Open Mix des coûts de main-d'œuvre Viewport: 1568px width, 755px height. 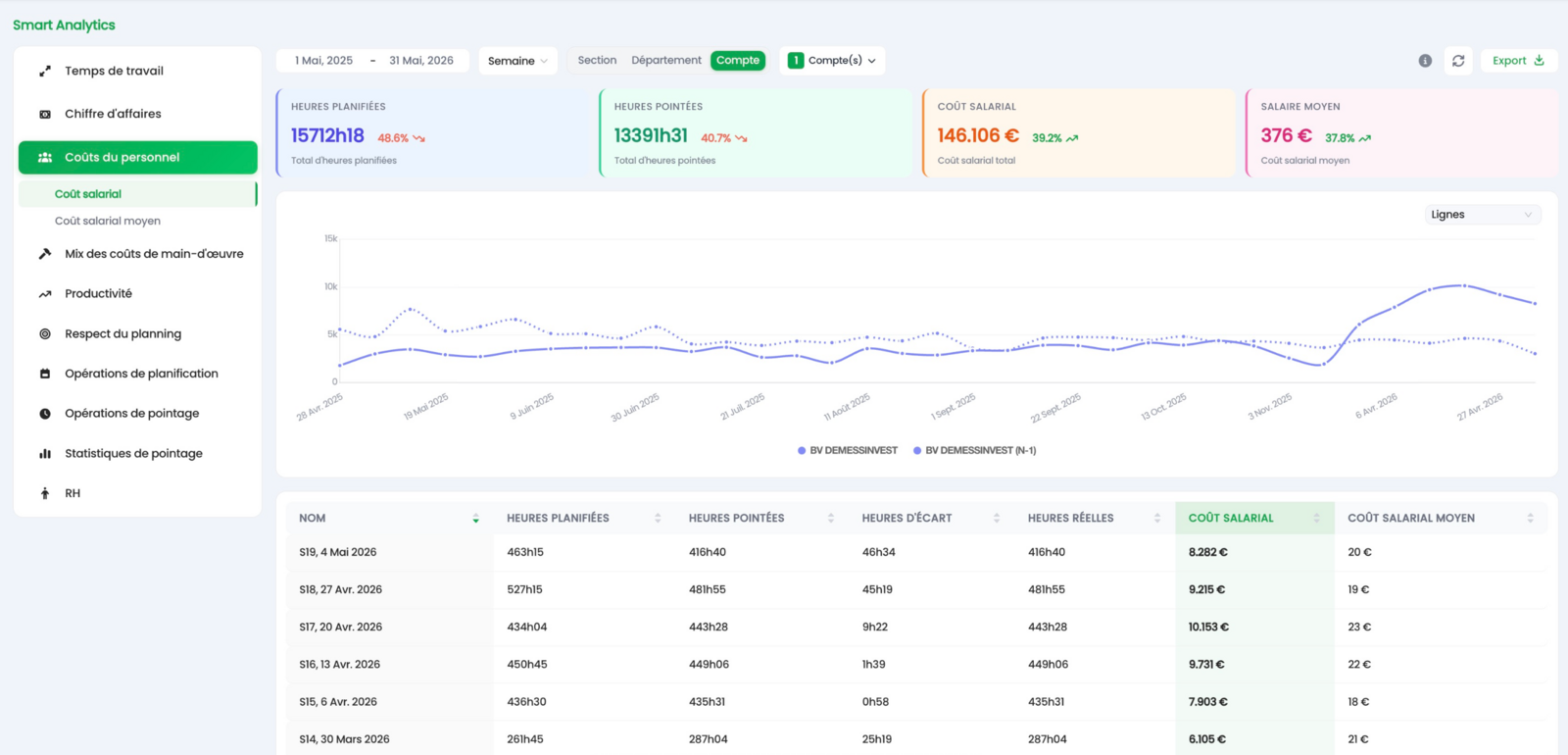pyautogui.click(x=137, y=254)
